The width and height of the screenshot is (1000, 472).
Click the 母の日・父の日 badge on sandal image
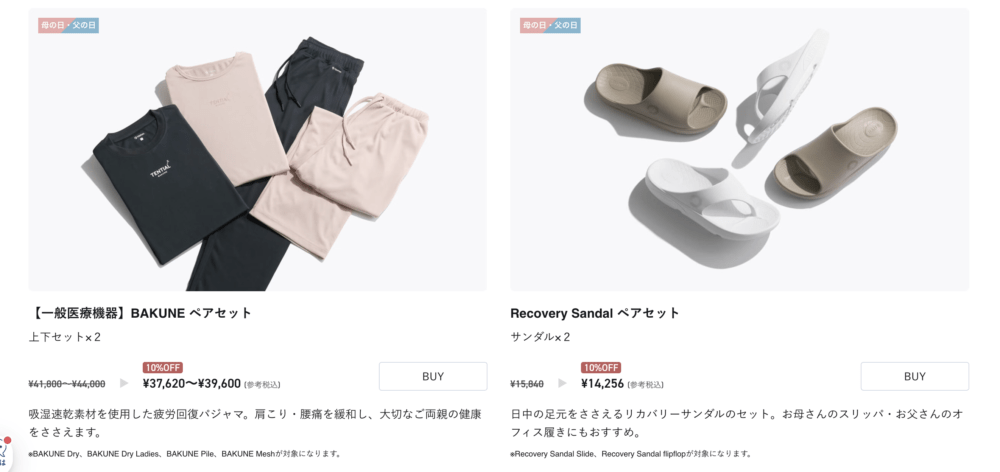550,26
